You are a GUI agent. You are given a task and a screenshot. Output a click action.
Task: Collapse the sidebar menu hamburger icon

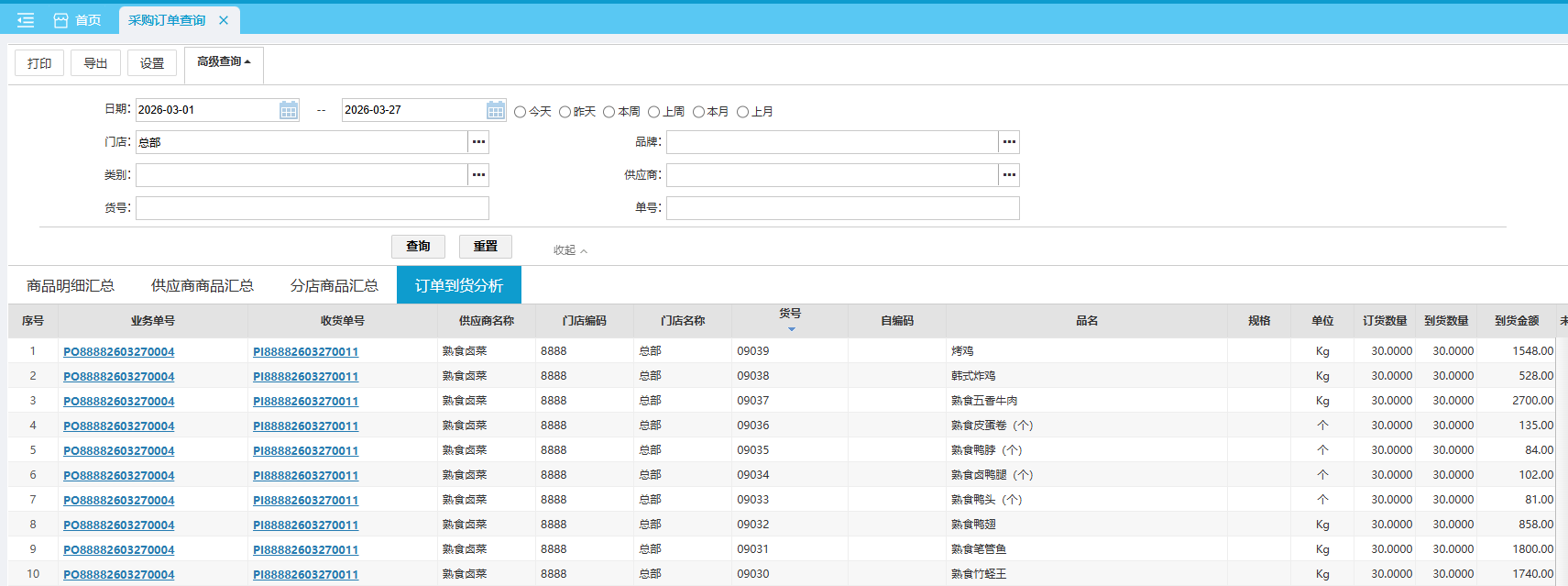tap(26, 20)
